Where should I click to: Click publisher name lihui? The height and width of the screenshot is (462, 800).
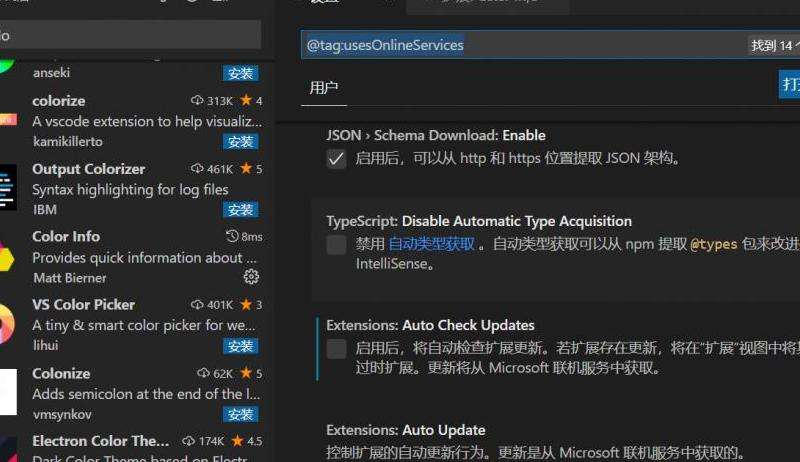point(45,345)
